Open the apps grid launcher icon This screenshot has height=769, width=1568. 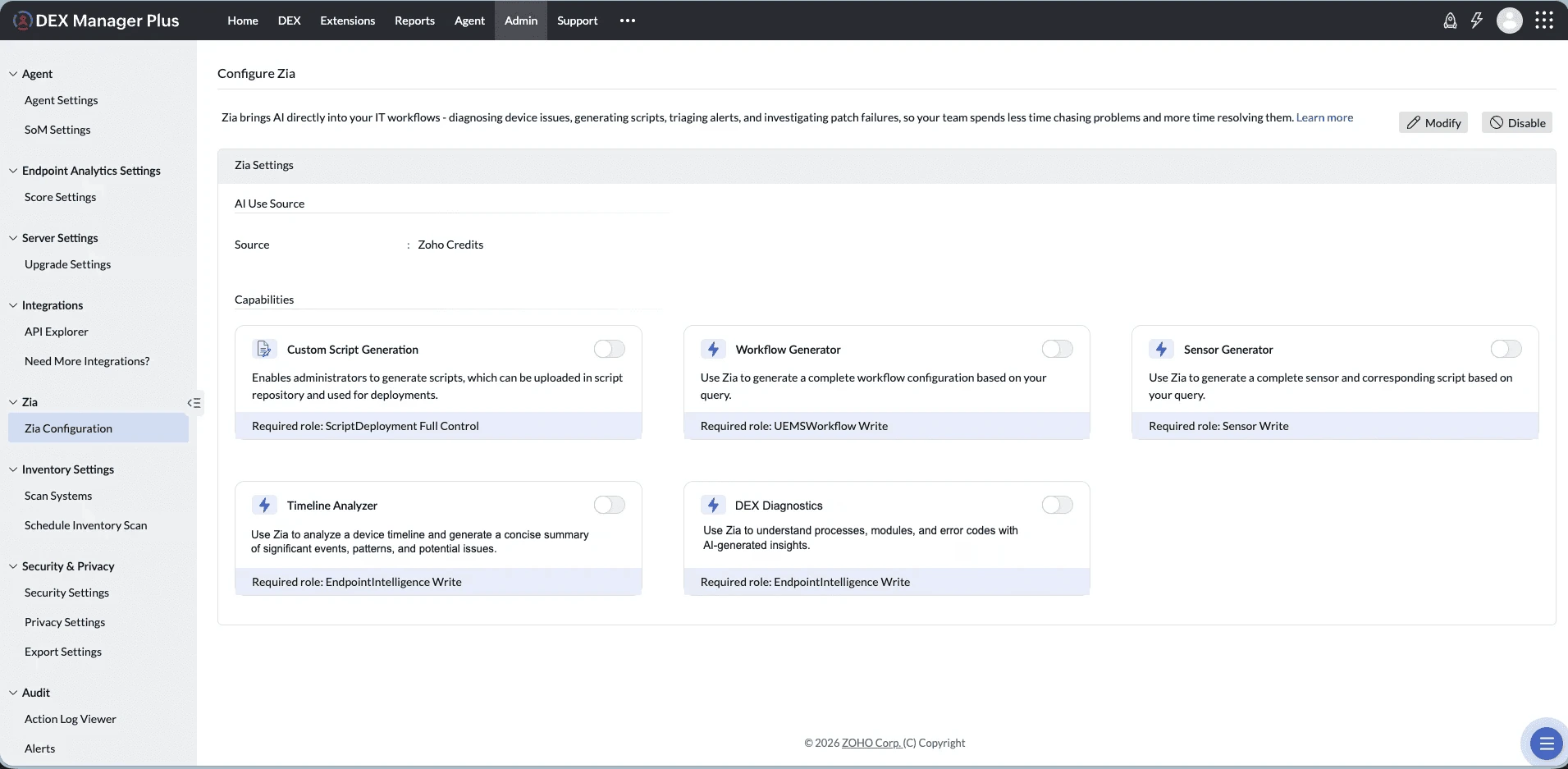point(1544,21)
